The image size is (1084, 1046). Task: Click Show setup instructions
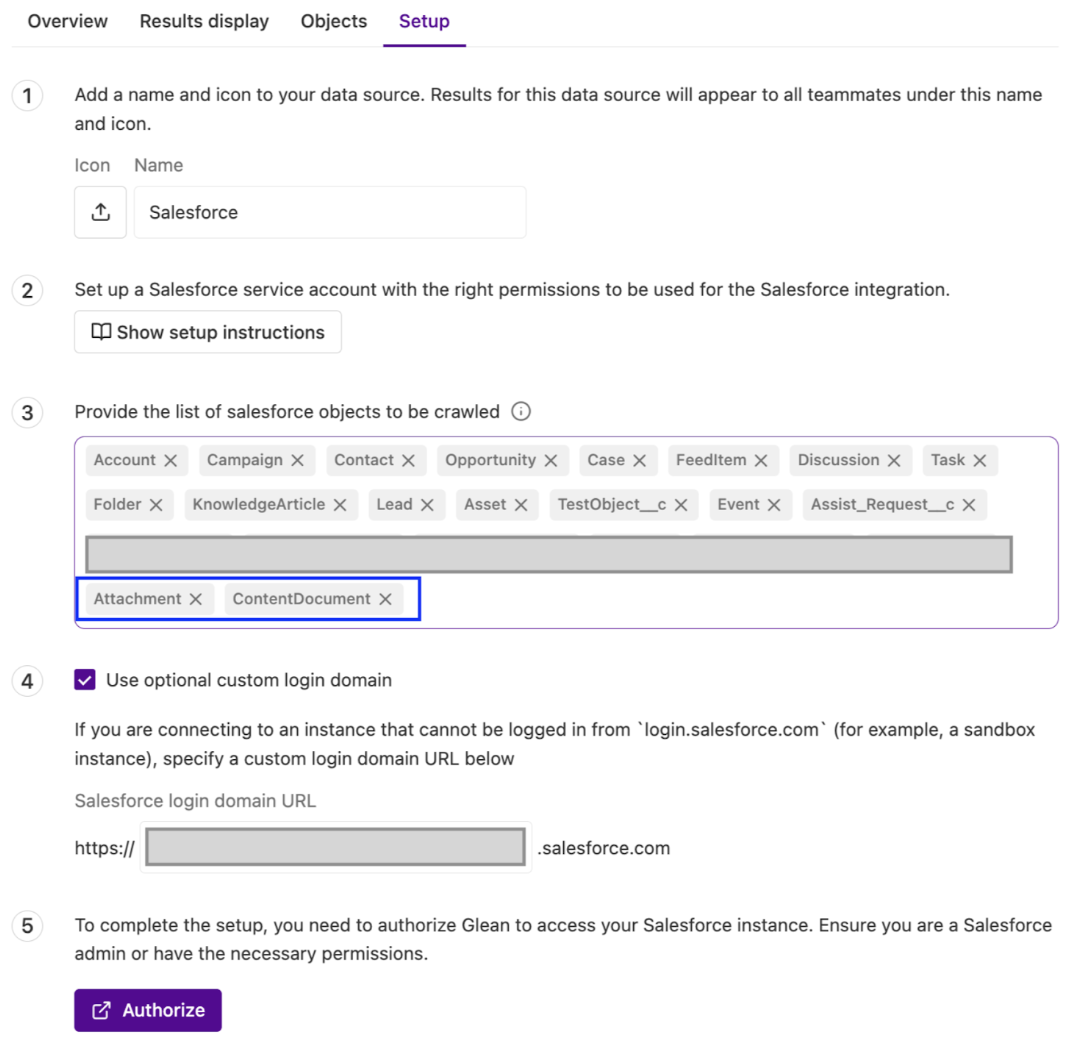coord(207,331)
